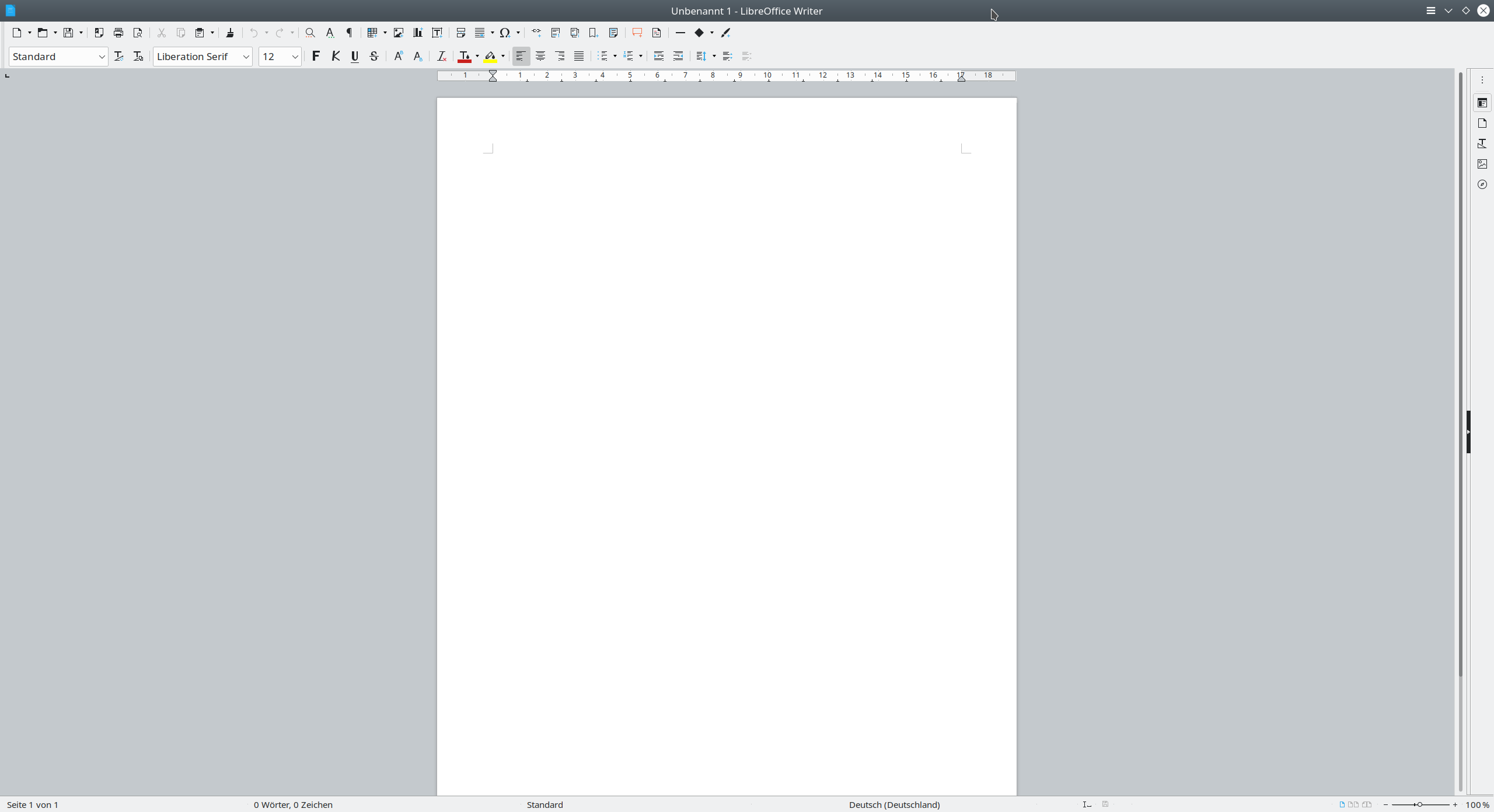Toggle formatting marks (pilcrow icon)

point(350,33)
